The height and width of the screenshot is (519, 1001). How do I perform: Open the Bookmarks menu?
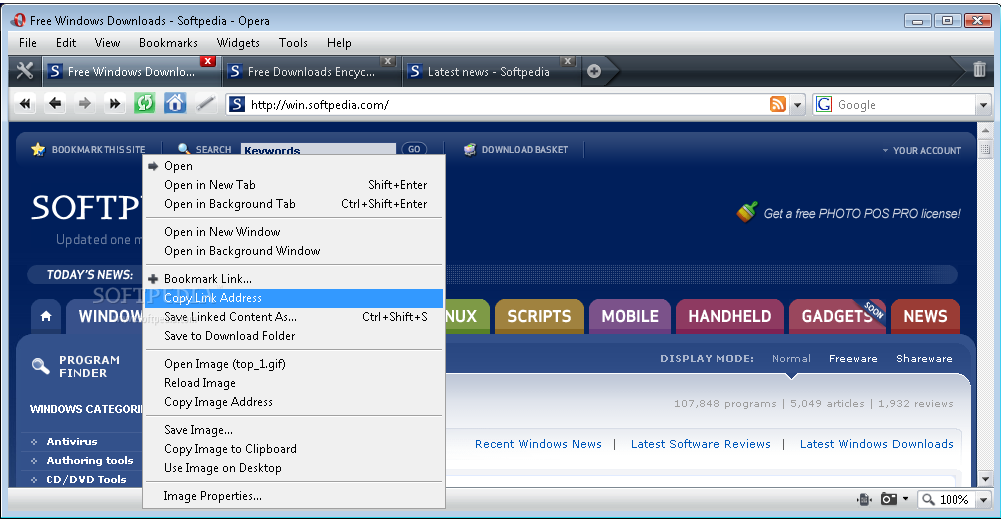click(168, 43)
